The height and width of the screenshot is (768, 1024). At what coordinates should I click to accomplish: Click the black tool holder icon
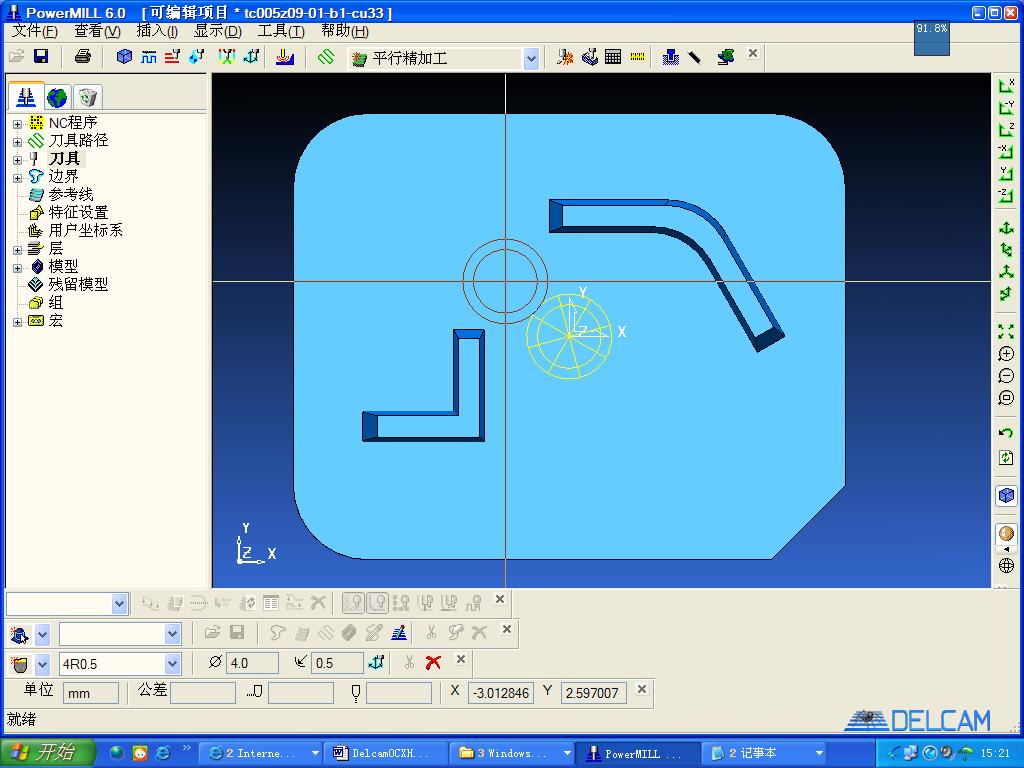click(694, 57)
